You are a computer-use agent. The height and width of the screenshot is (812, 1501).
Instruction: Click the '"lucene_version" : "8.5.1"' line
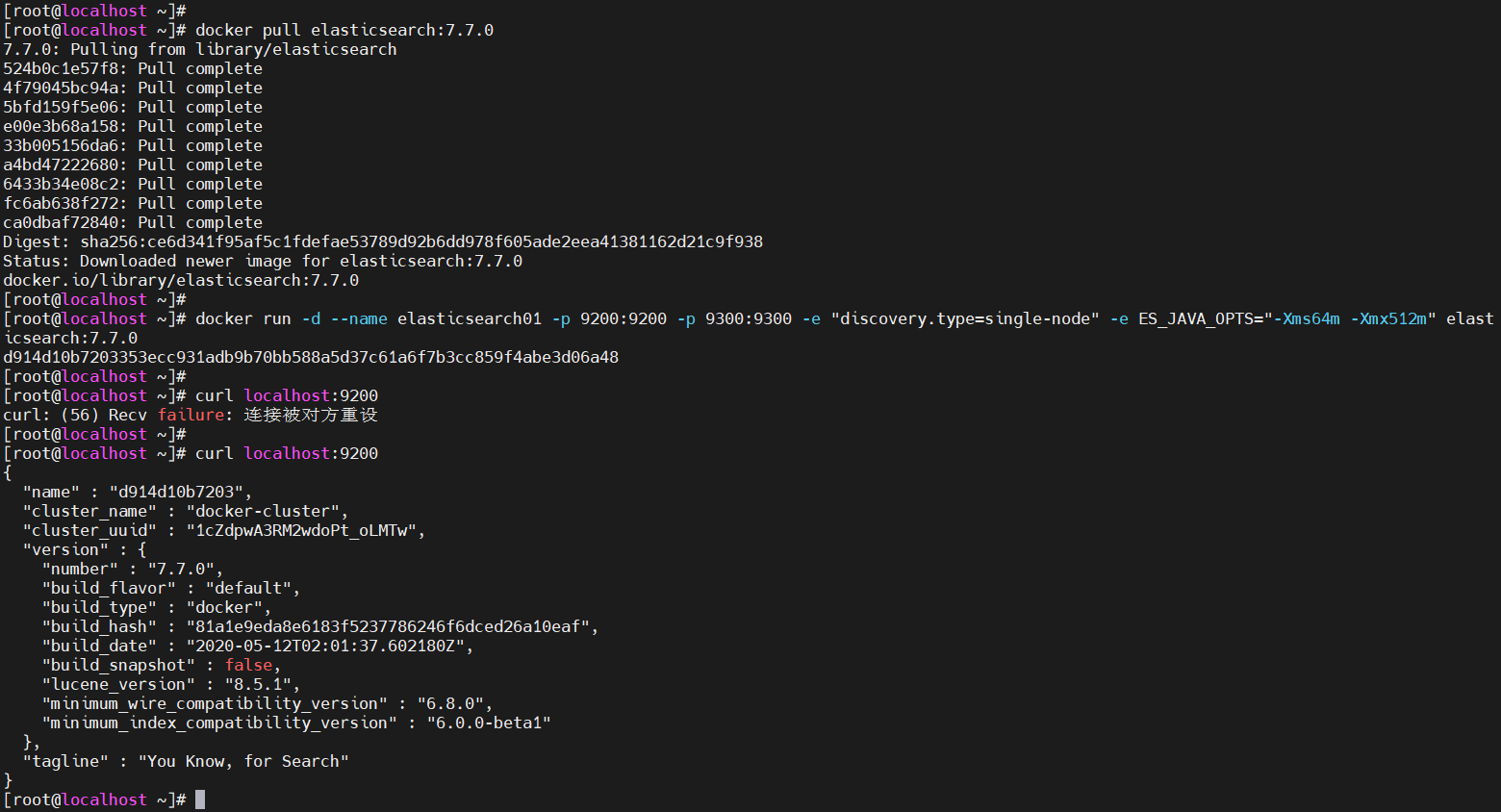click(171, 684)
